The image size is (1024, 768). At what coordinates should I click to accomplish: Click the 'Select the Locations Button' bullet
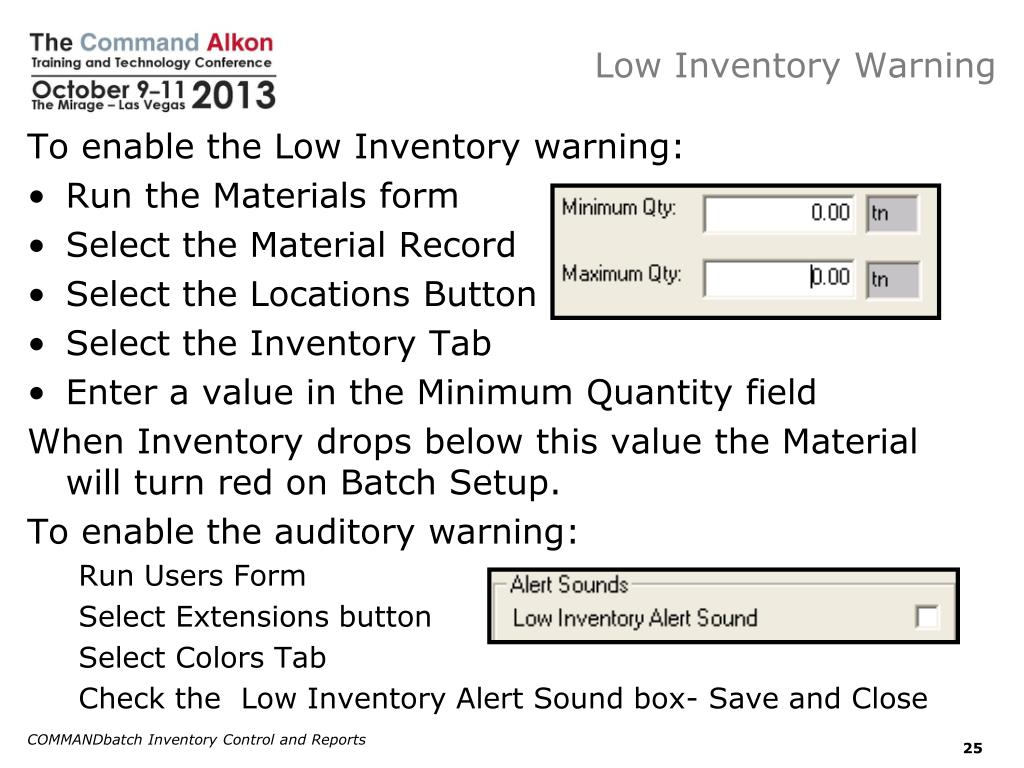click(300, 294)
